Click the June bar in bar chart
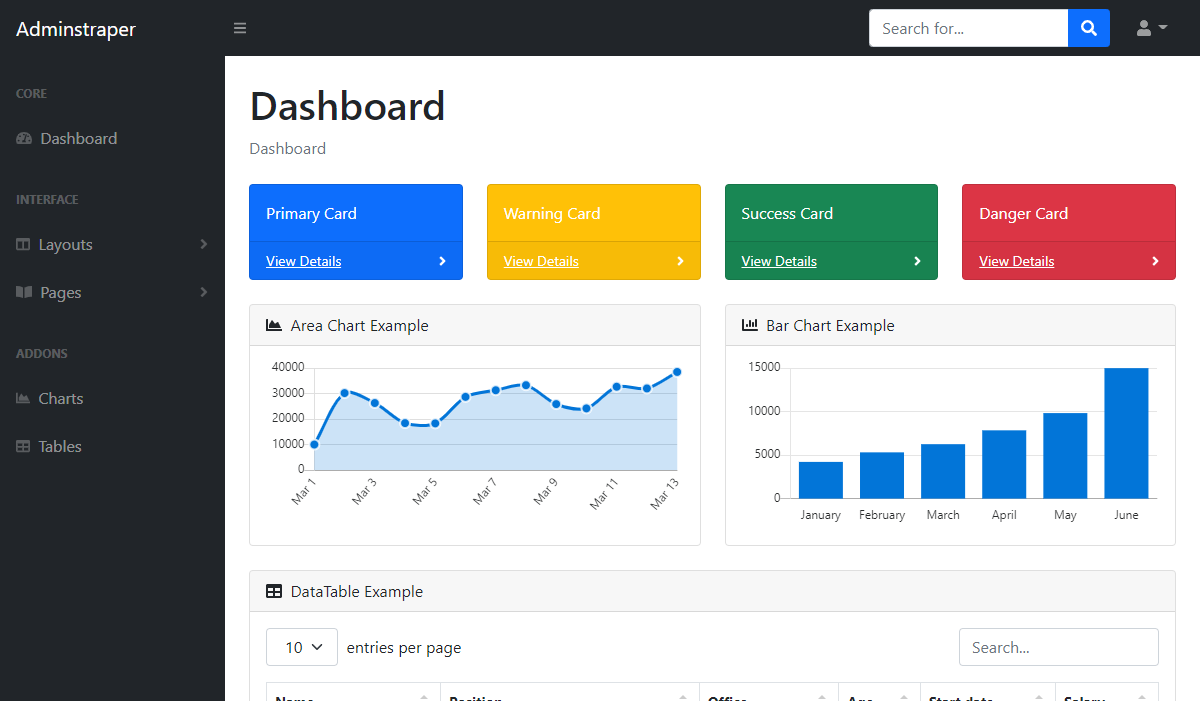This screenshot has height=701, width=1200. pyautogui.click(x=1126, y=433)
